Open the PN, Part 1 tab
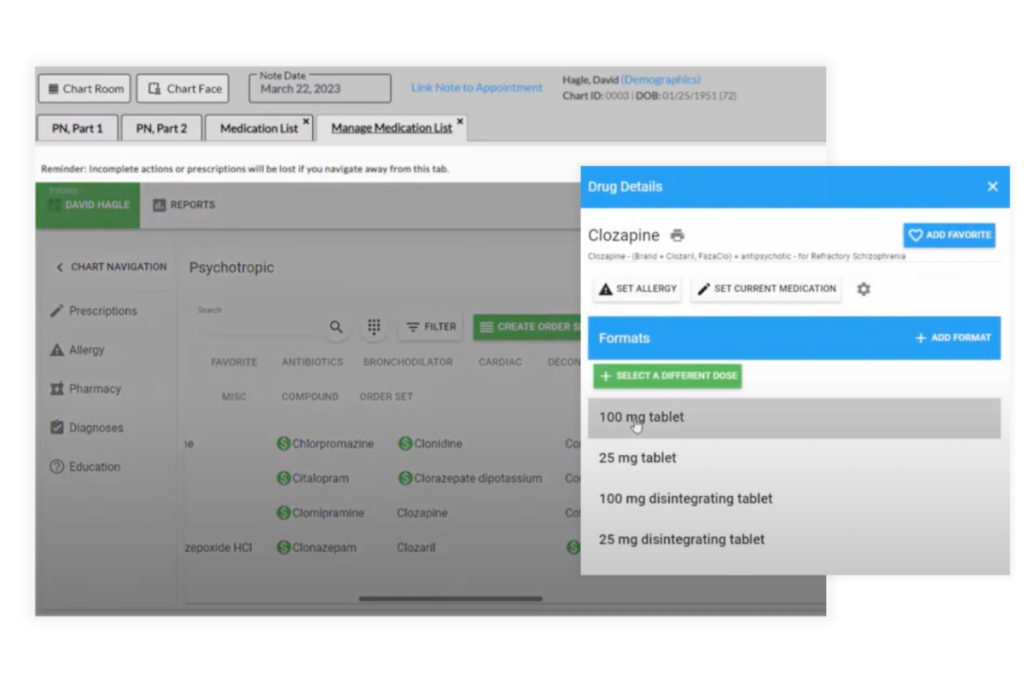The height and width of the screenshot is (683, 1024). click(x=77, y=127)
